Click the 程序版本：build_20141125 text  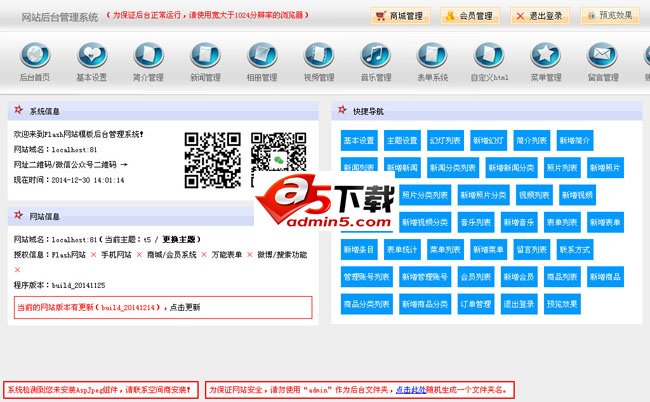point(60,285)
